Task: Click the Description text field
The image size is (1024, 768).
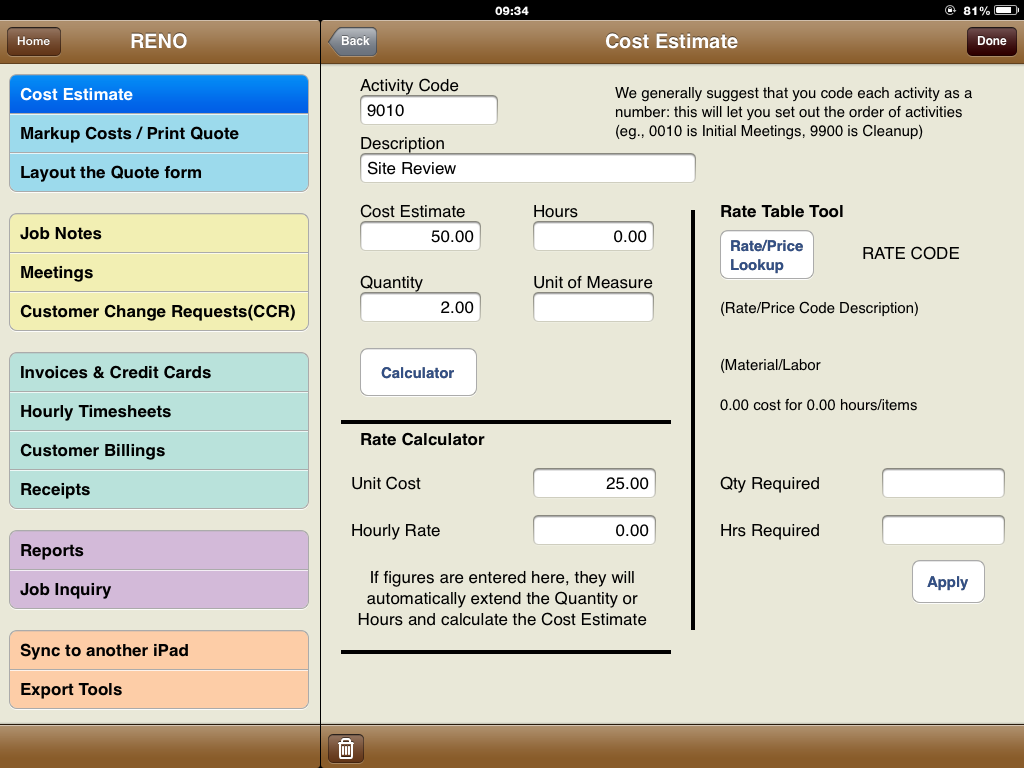Action: coord(527,168)
